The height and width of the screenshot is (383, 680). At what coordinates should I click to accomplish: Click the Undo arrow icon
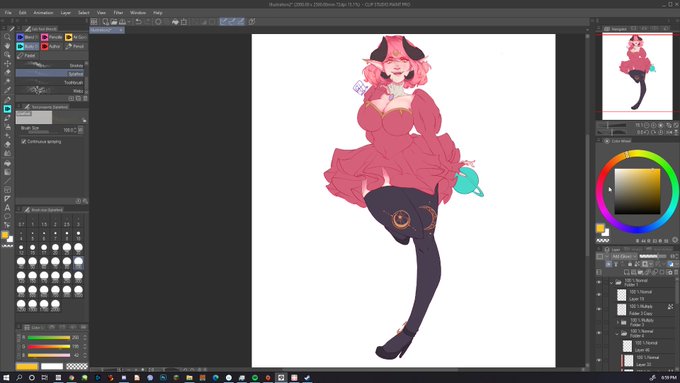click(x=139, y=22)
